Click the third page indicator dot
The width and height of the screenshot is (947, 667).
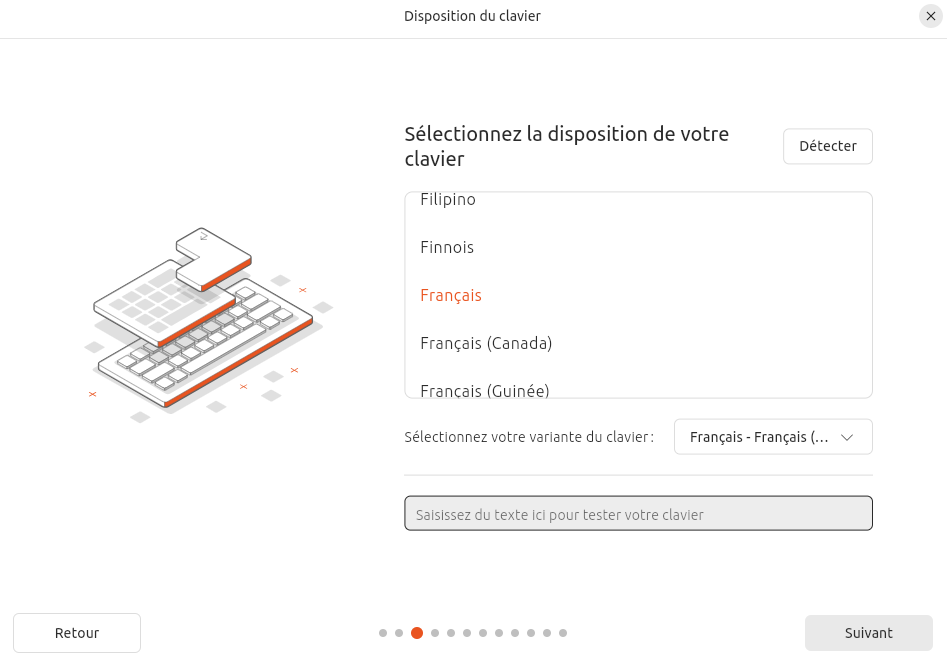416,633
